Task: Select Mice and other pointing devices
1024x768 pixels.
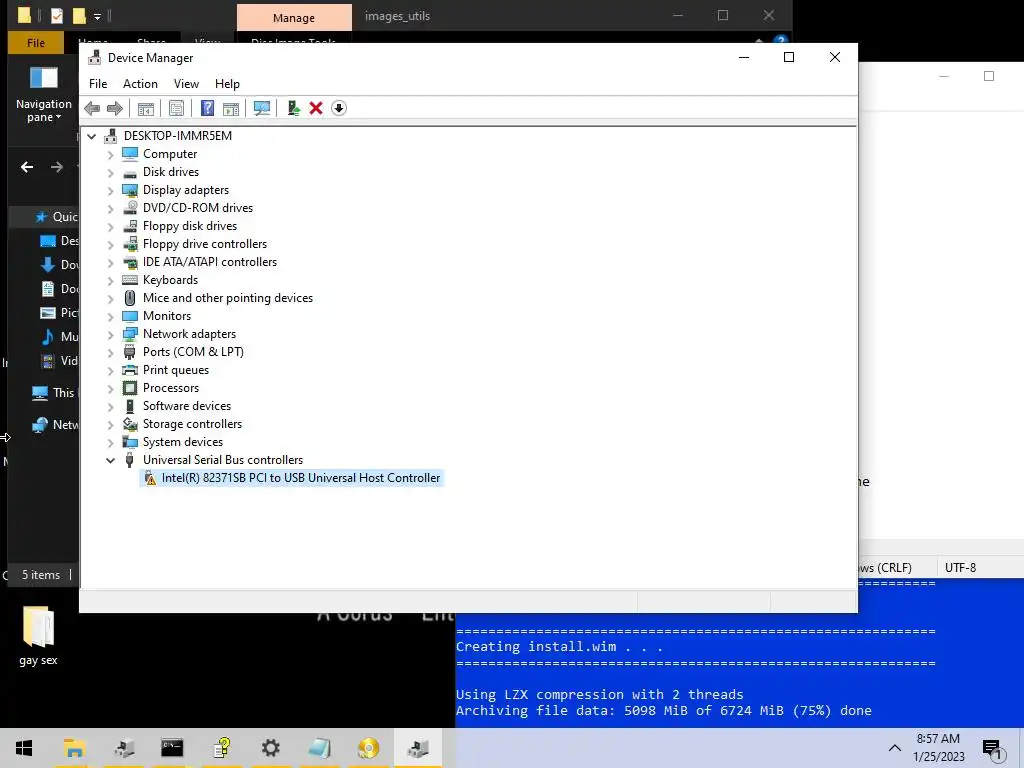Action: coord(228,298)
